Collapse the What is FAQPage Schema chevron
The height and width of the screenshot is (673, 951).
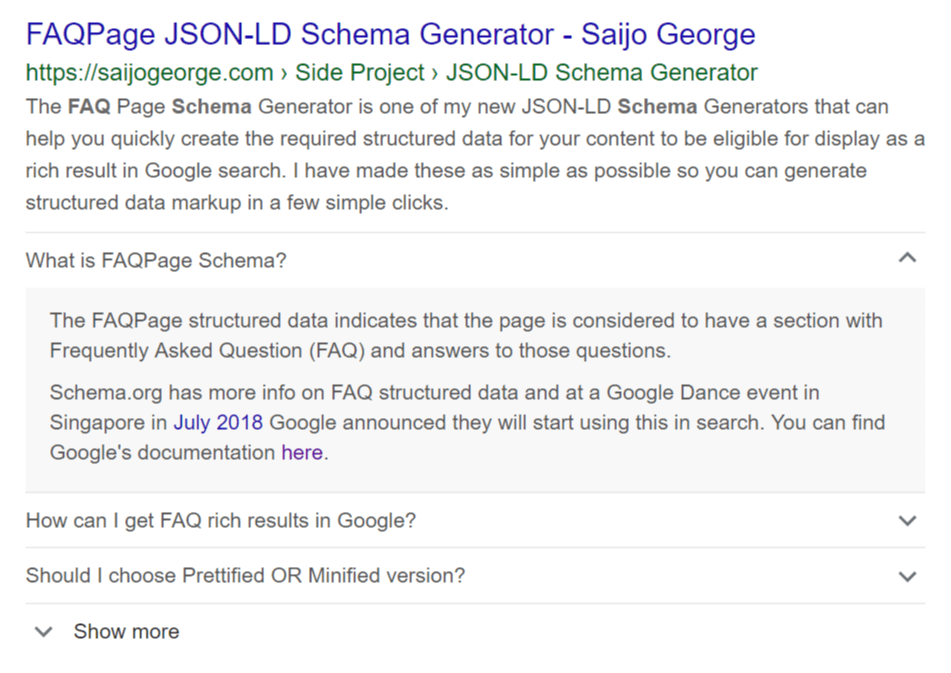pos(907,258)
